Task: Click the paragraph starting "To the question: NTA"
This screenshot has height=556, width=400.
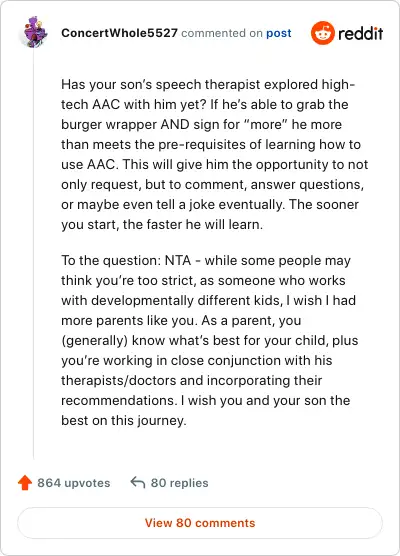Action: [210, 340]
